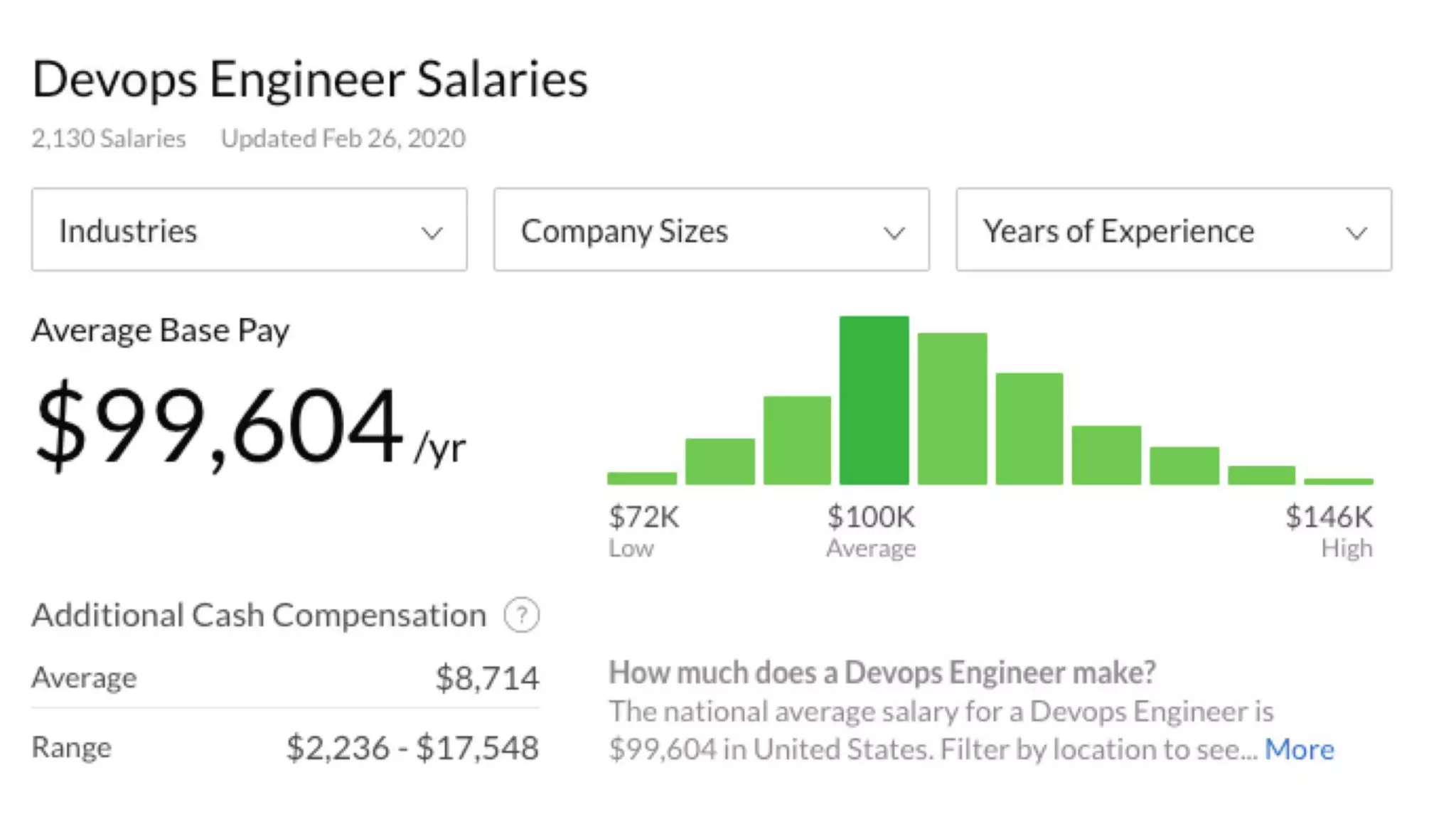Click the $100K Average label
The height and width of the screenshot is (819, 1456).
[x=871, y=530]
